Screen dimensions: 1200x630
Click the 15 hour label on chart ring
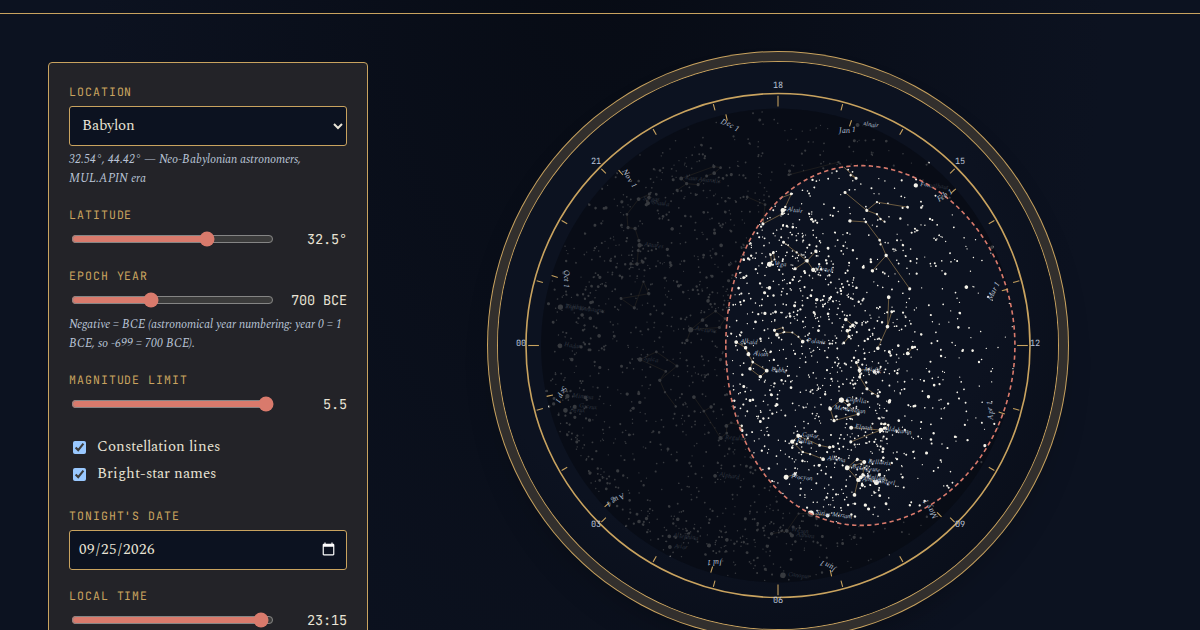click(x=960, y=161)
